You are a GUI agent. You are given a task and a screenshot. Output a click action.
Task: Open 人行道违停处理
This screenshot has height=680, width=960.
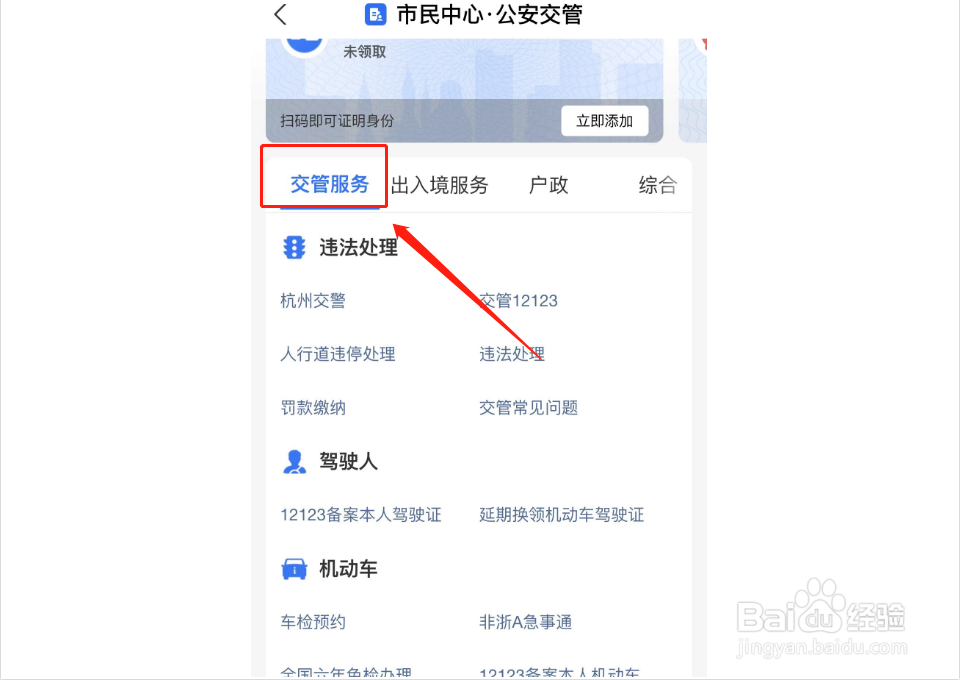click(x=338, y=354)
